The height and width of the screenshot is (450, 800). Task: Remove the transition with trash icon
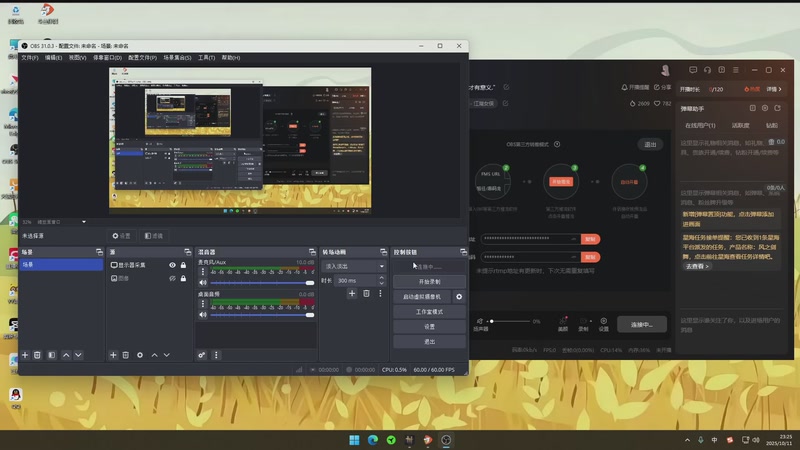[x=366, y=293]
